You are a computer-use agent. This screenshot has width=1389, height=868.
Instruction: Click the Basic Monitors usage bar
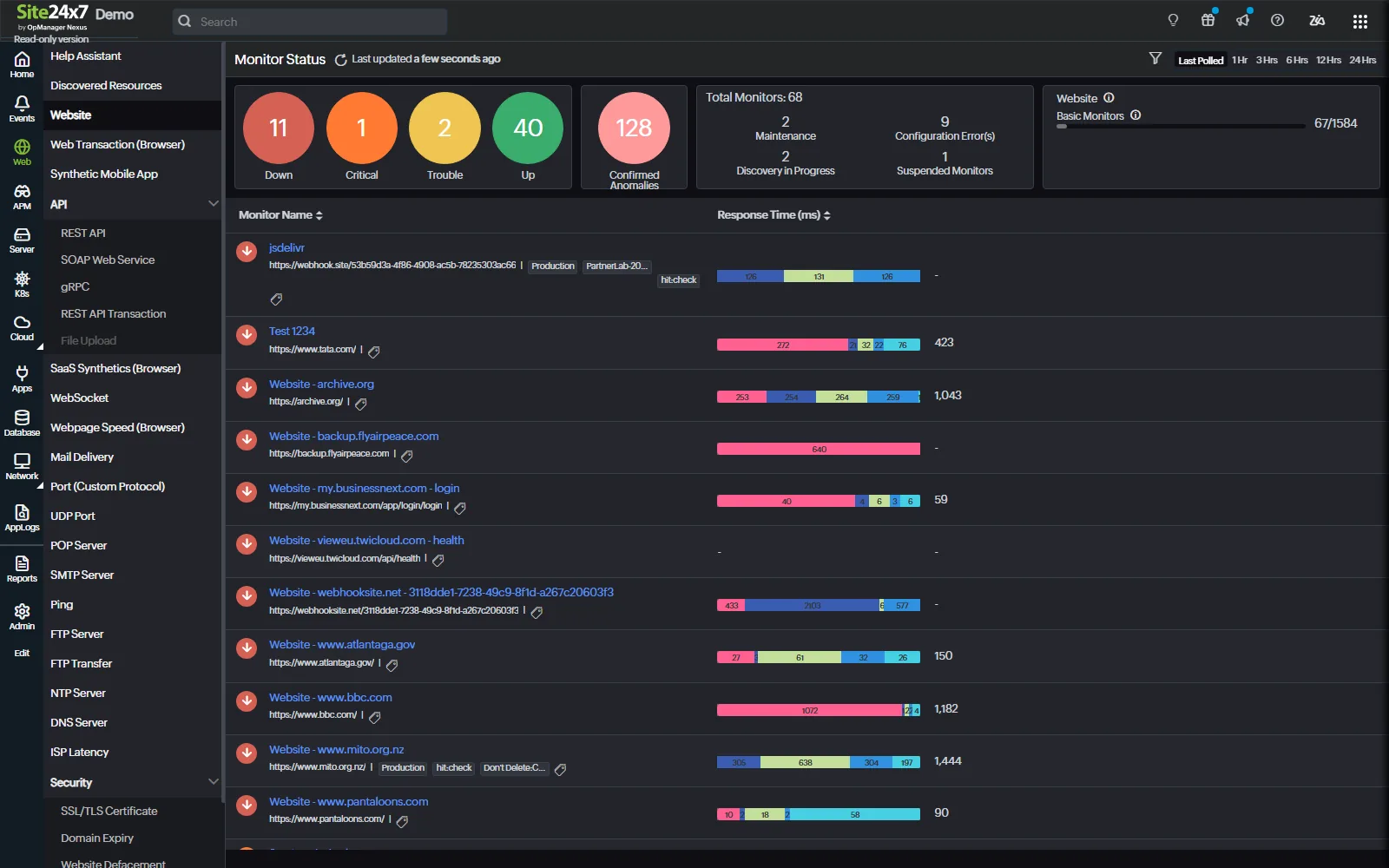click(1181, 126)
